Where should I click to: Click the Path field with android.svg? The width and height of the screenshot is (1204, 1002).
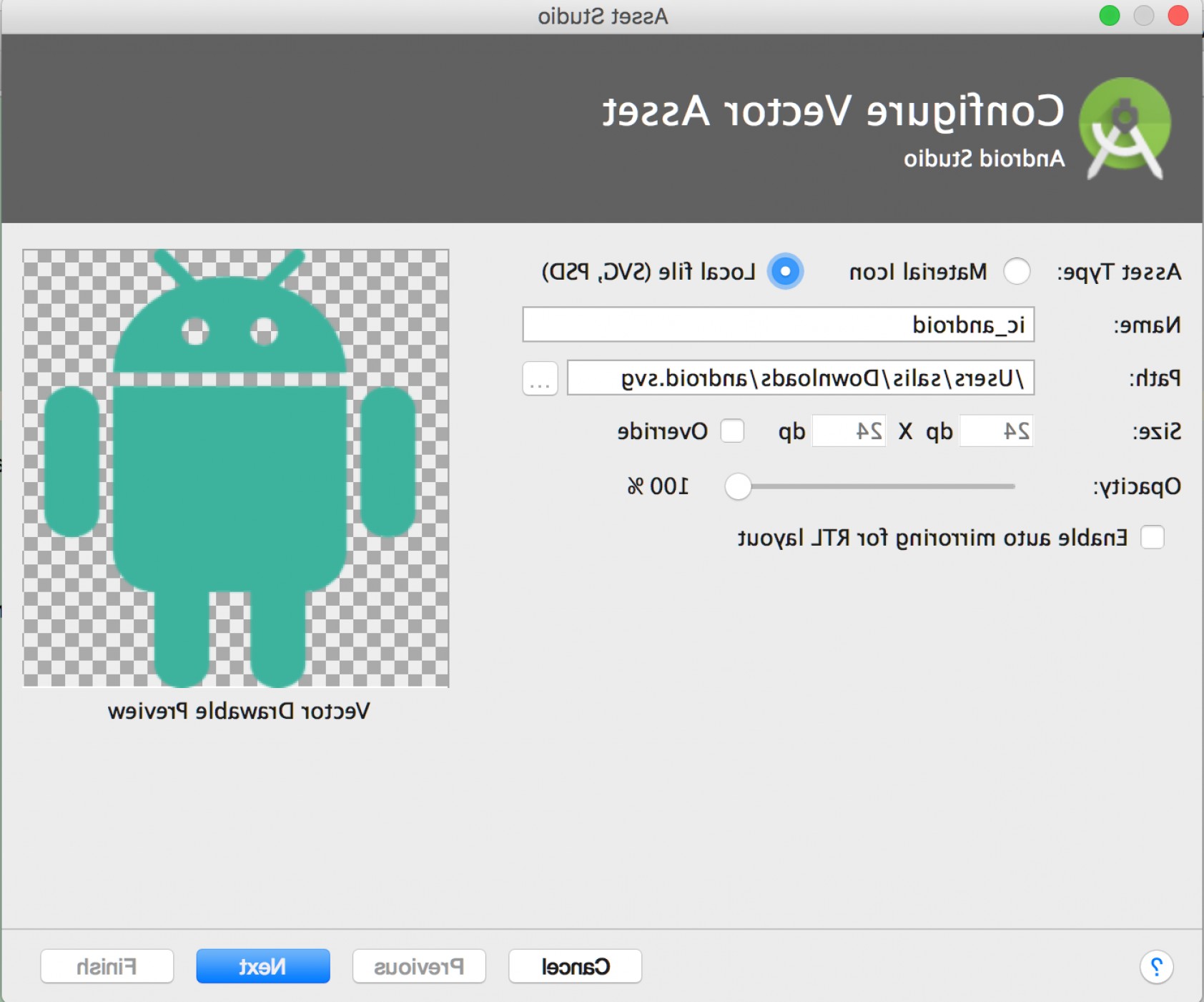800,378
